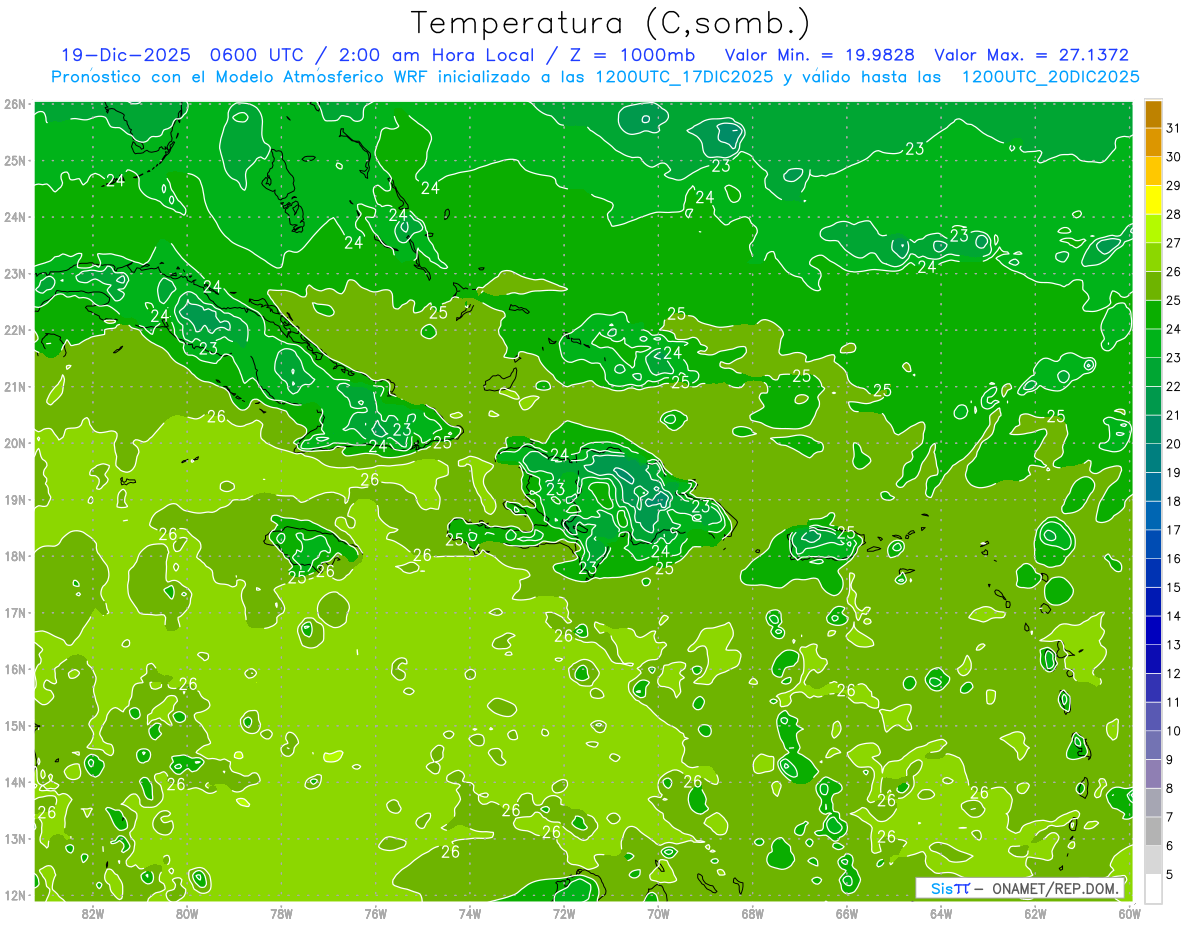Click the latitude axis label "15N"
The height and width of the screenshot is (927, 1200).
[14, 726]
